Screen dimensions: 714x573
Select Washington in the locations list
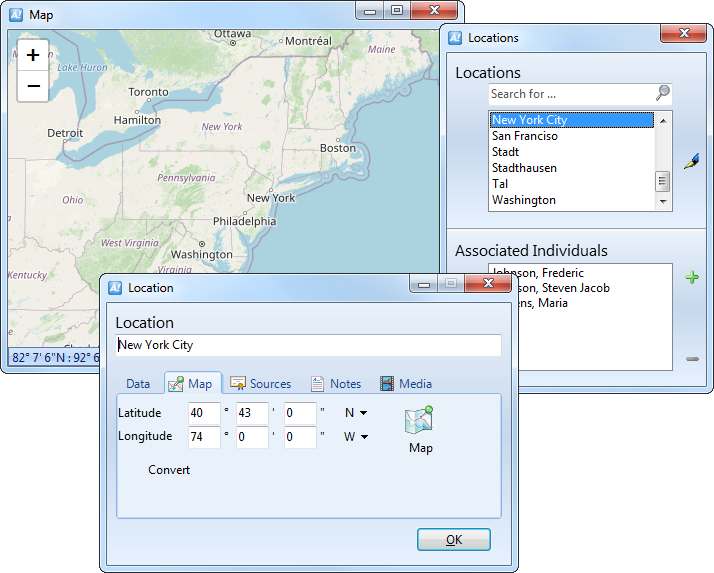coord(524,200)
